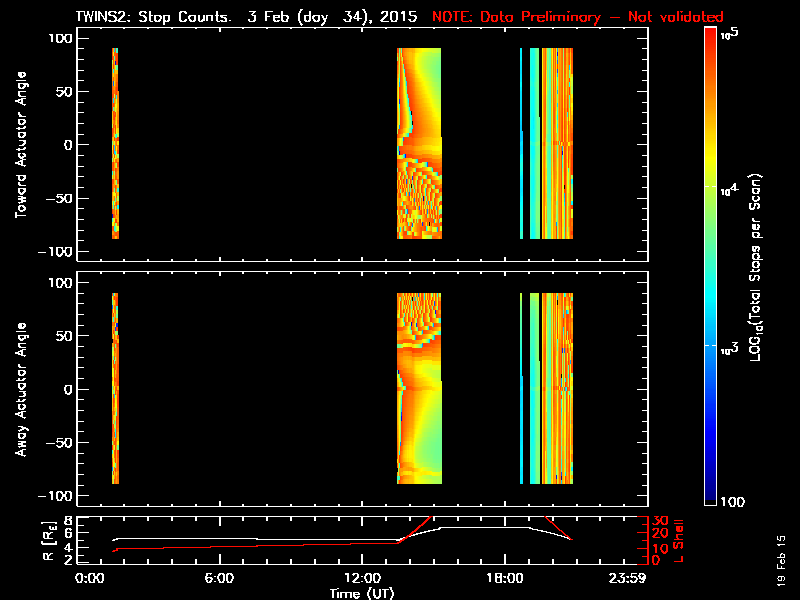The image size is (800, 600).
Task: Click the vertical rainbow color bar
Action: point(711,267)
